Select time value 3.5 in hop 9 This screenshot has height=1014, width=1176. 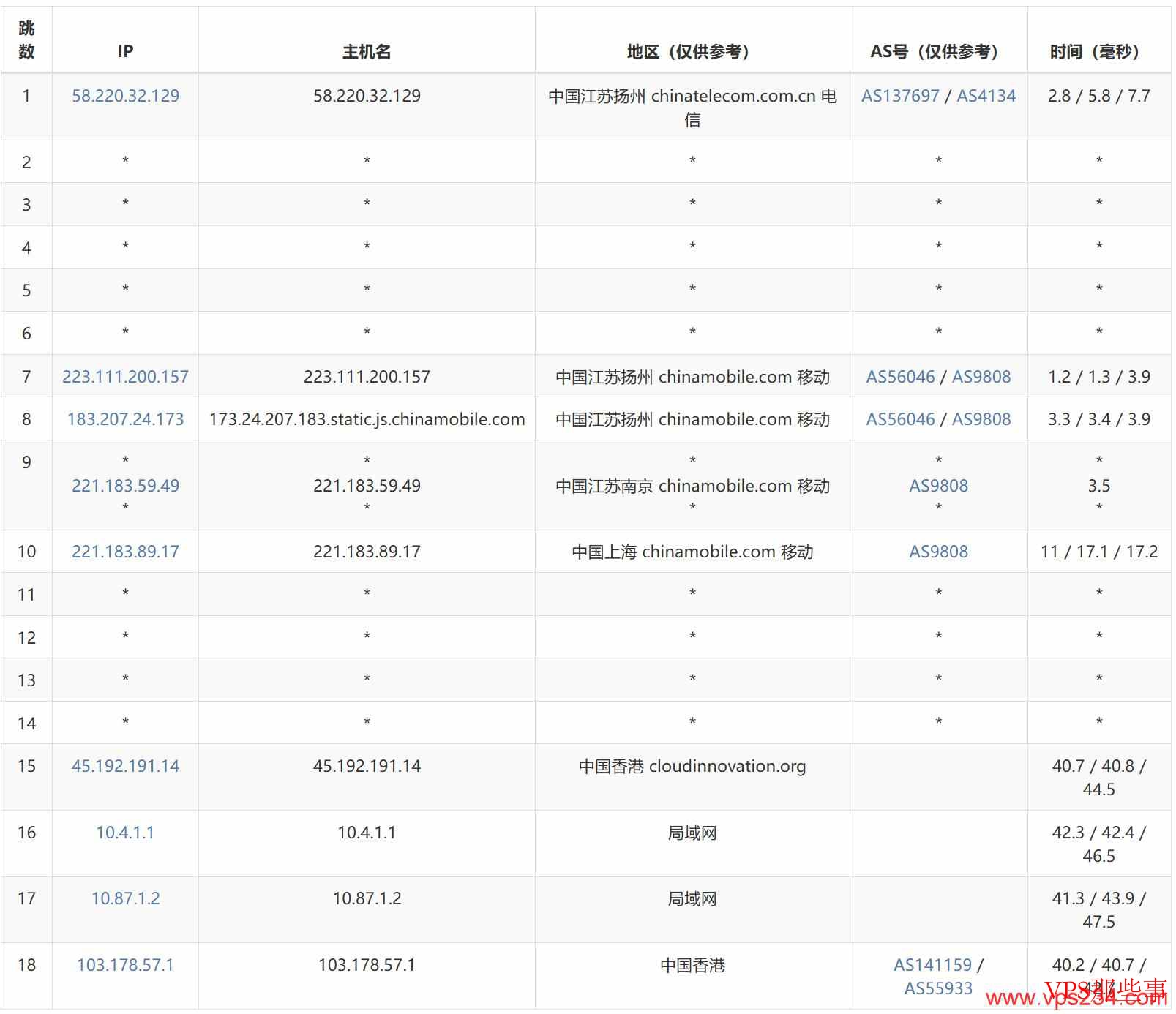[1099, 486]
